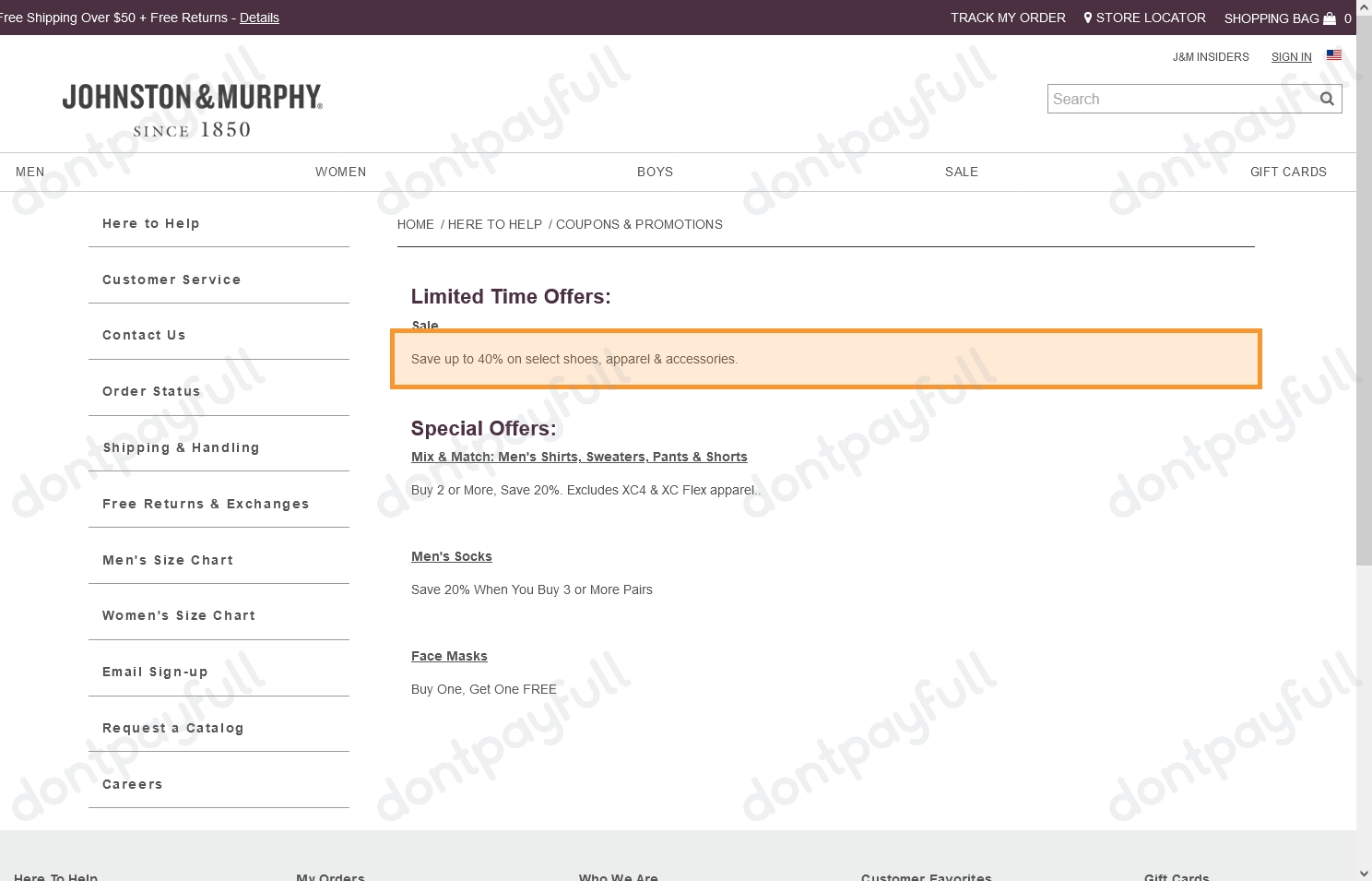Viewport: 1372px width, 881px height.
Task: Open the Sale navigation menu
Action: click(x=962, y=172)
